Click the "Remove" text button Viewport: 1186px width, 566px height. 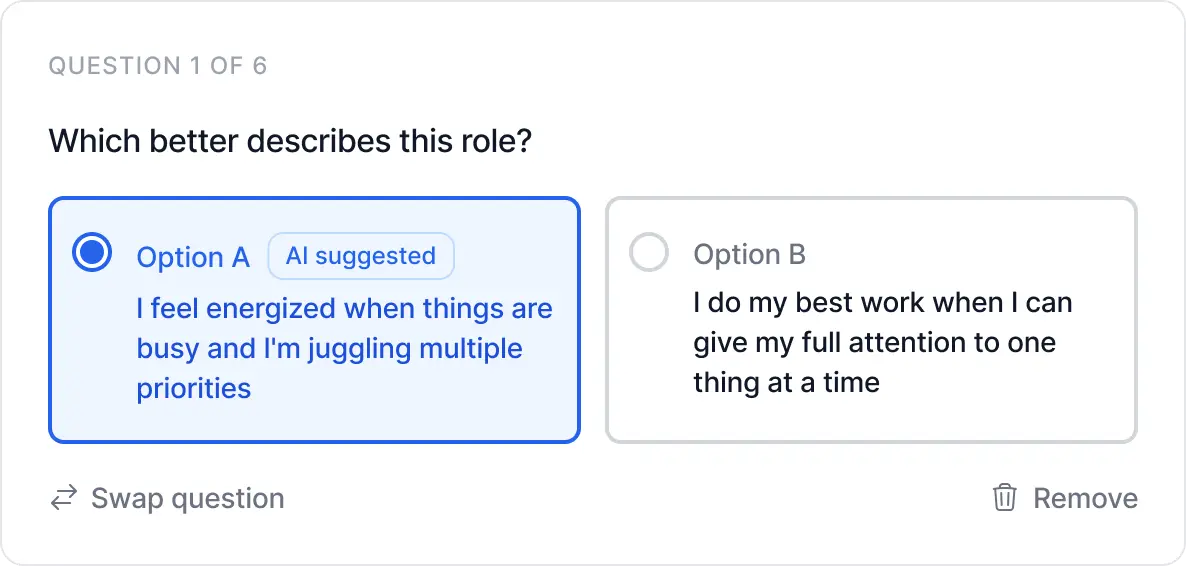coord(1085,498)
